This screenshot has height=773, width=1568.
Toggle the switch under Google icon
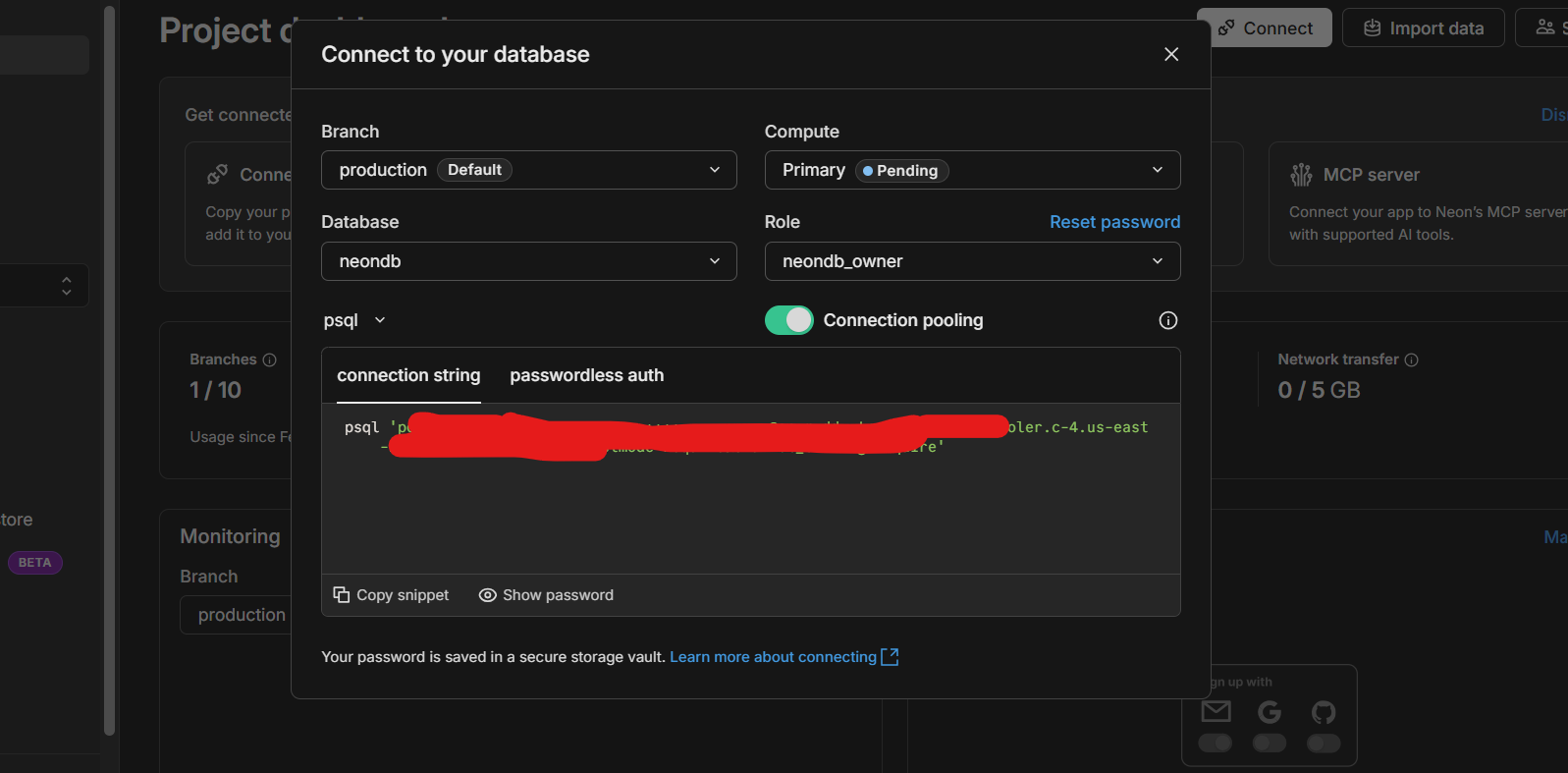click(x=1270, y=743)
